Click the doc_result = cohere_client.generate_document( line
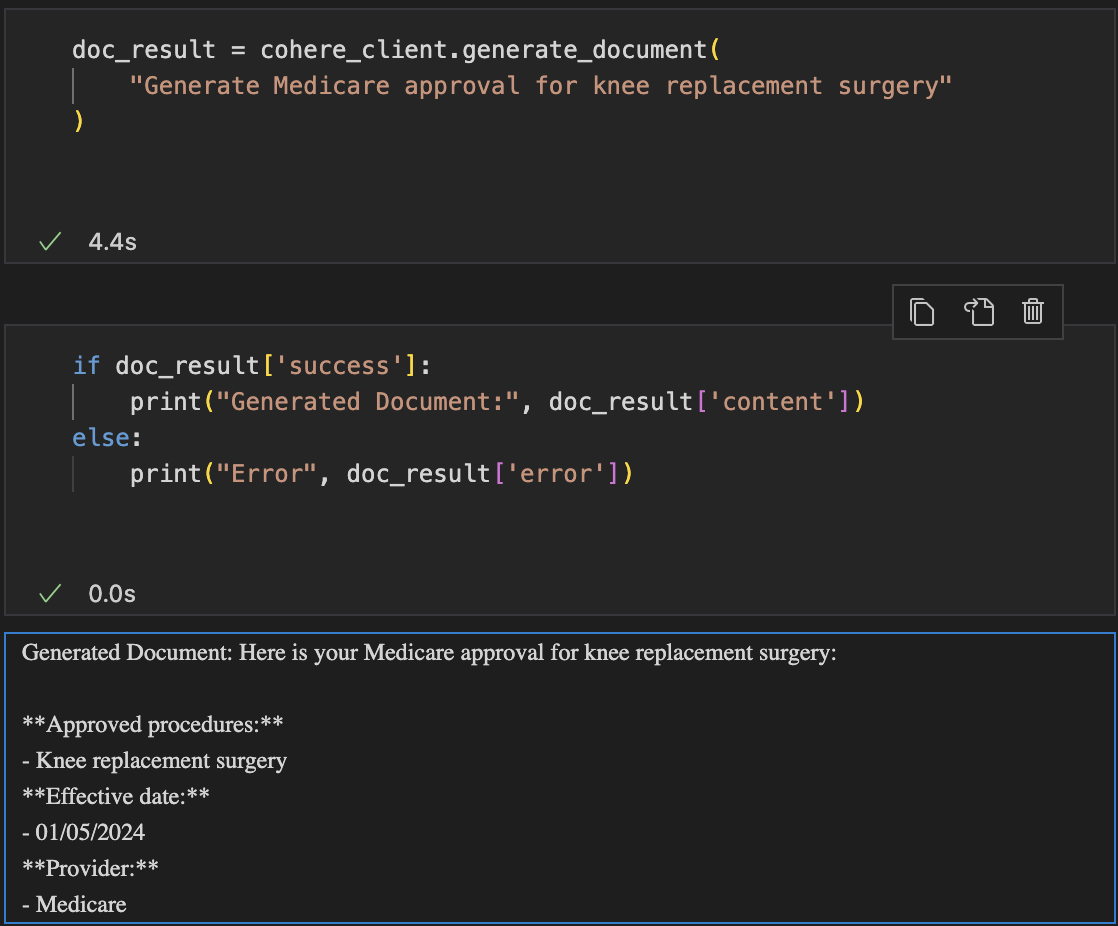The width and height of the screenshot is (1118, 926). tap(396, 50)
